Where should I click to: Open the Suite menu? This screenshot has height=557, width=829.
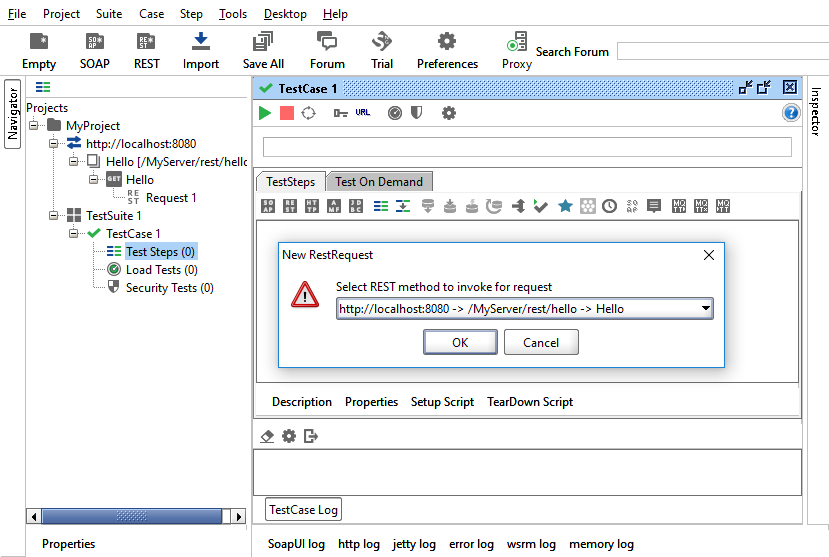click(x=109, y=14)
